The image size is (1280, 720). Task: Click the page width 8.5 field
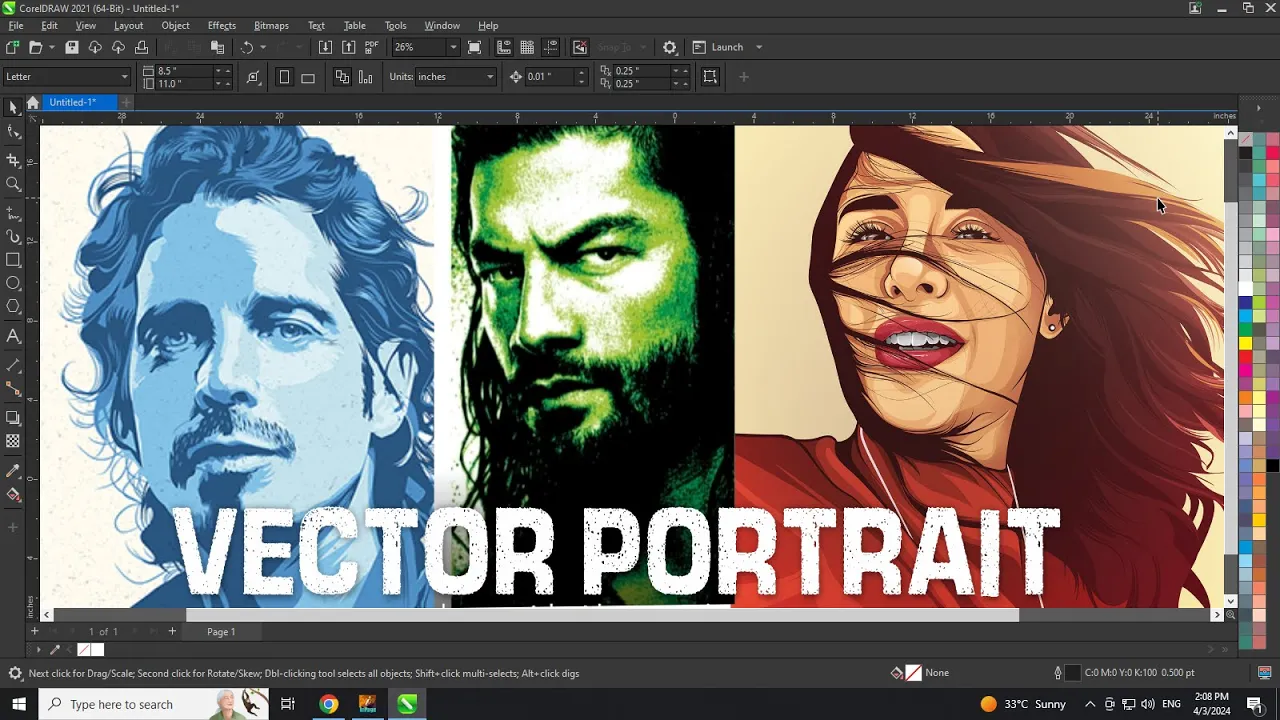click(x=183, y=71)
